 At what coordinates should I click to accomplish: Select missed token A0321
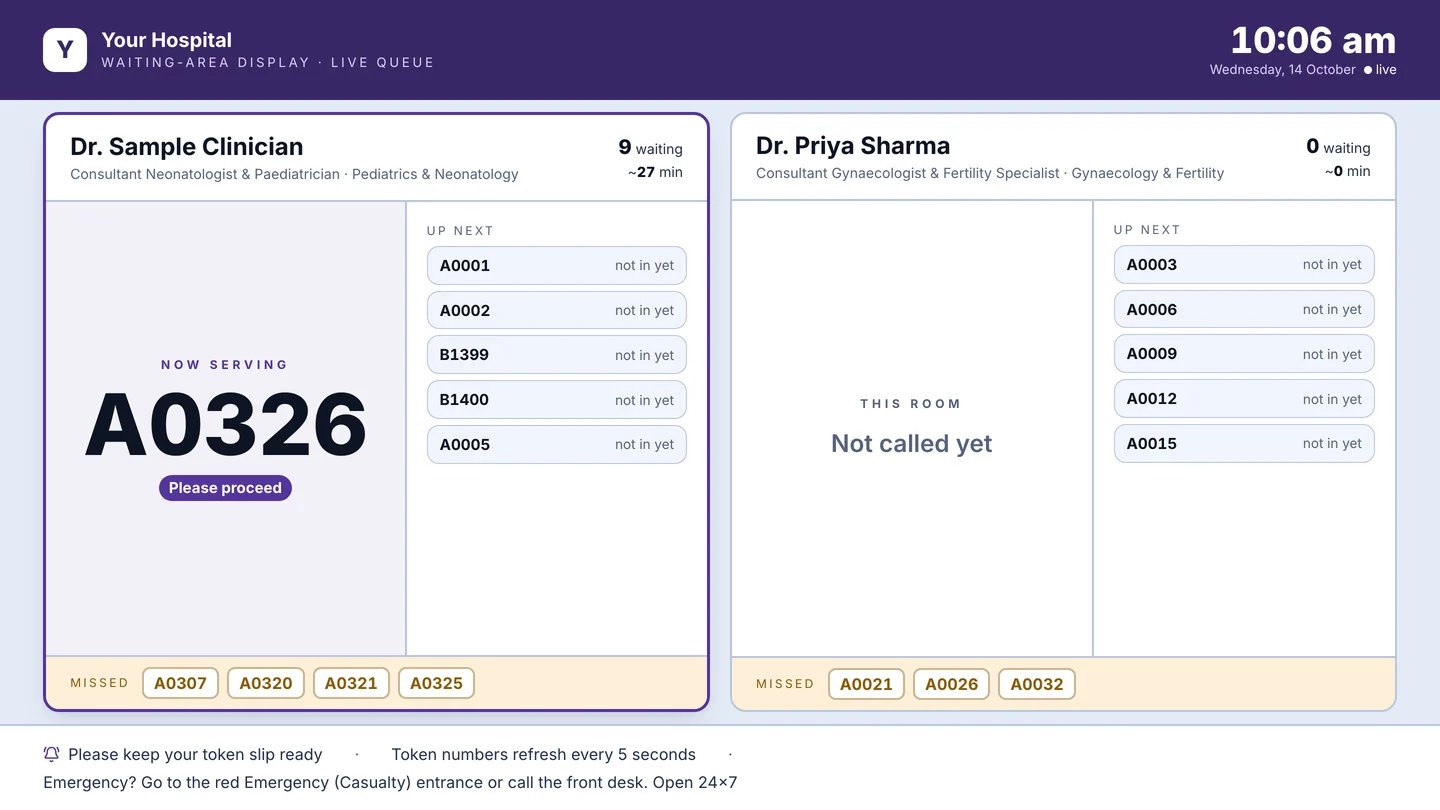tap(351, 684)
